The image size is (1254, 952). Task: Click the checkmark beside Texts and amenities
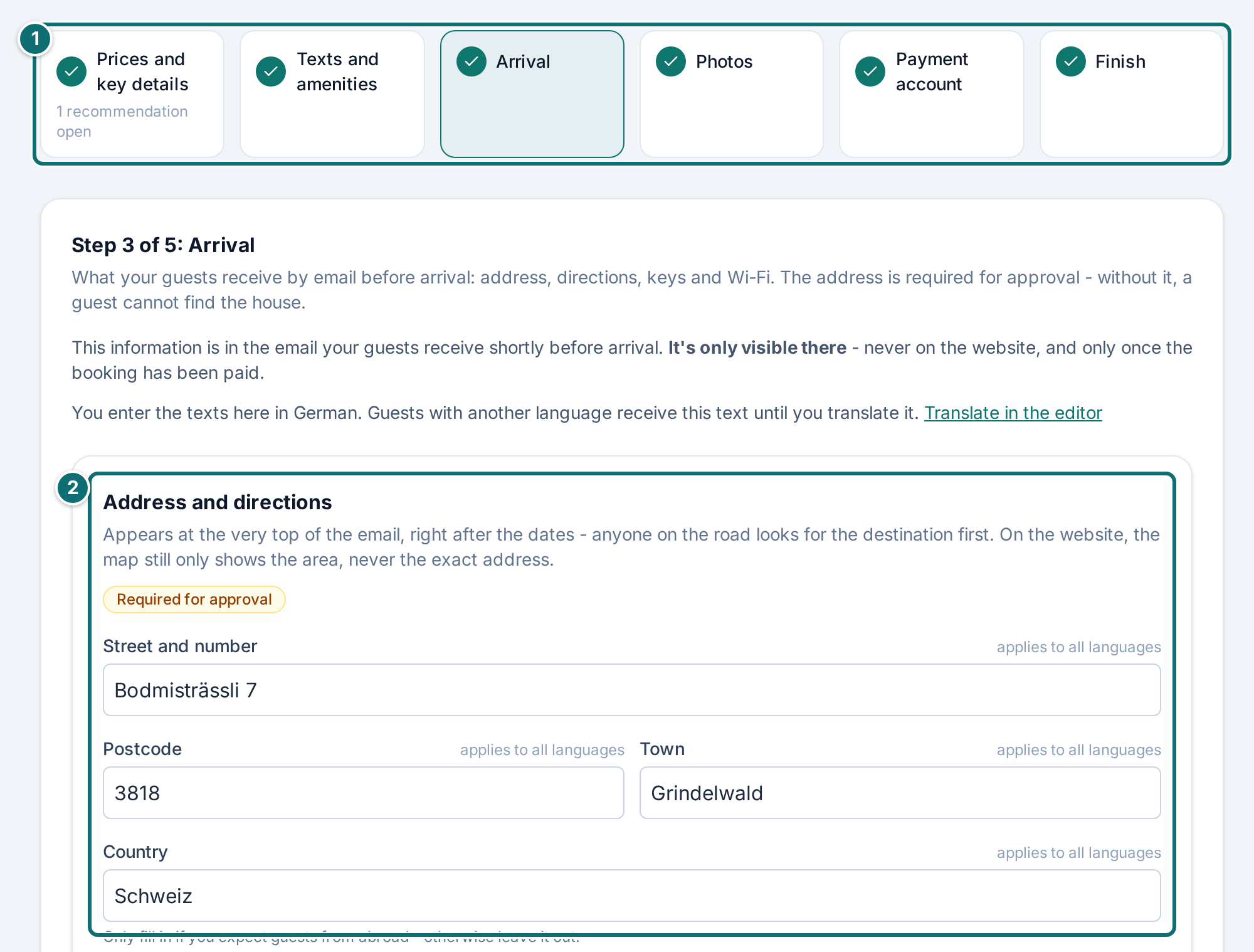(x=271, y=71)
